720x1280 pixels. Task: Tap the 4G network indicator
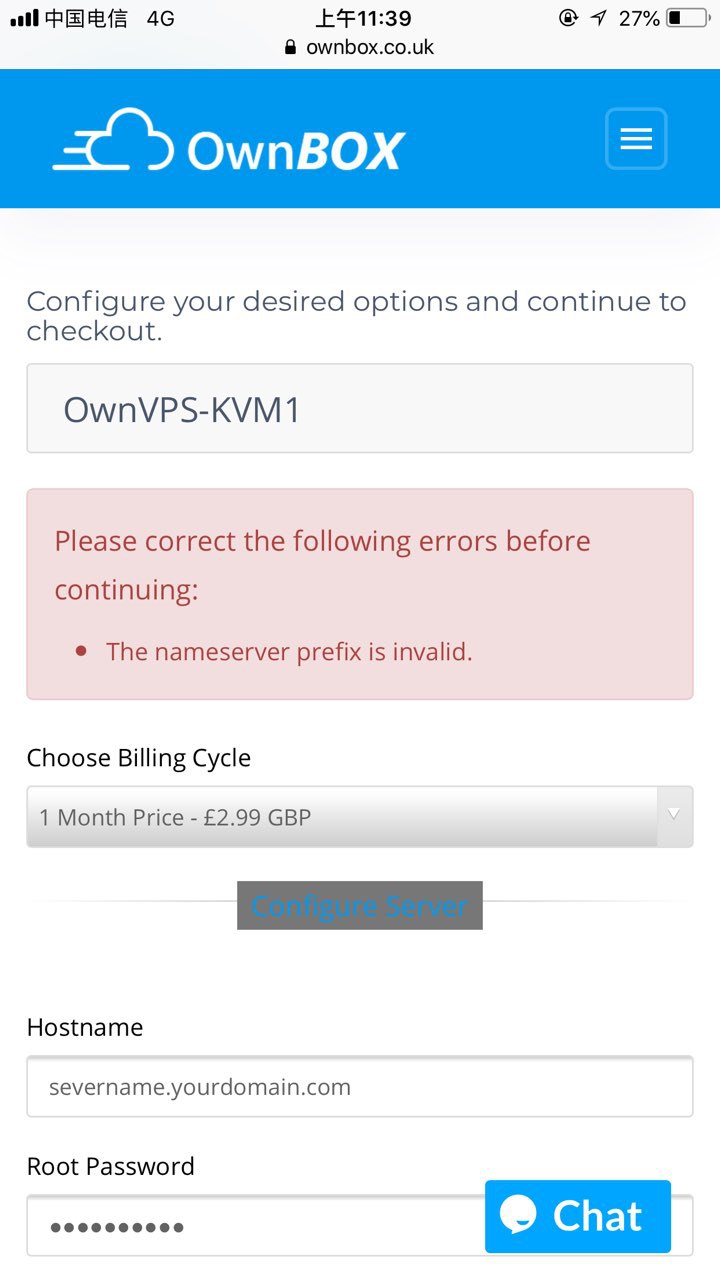point(160,18)
